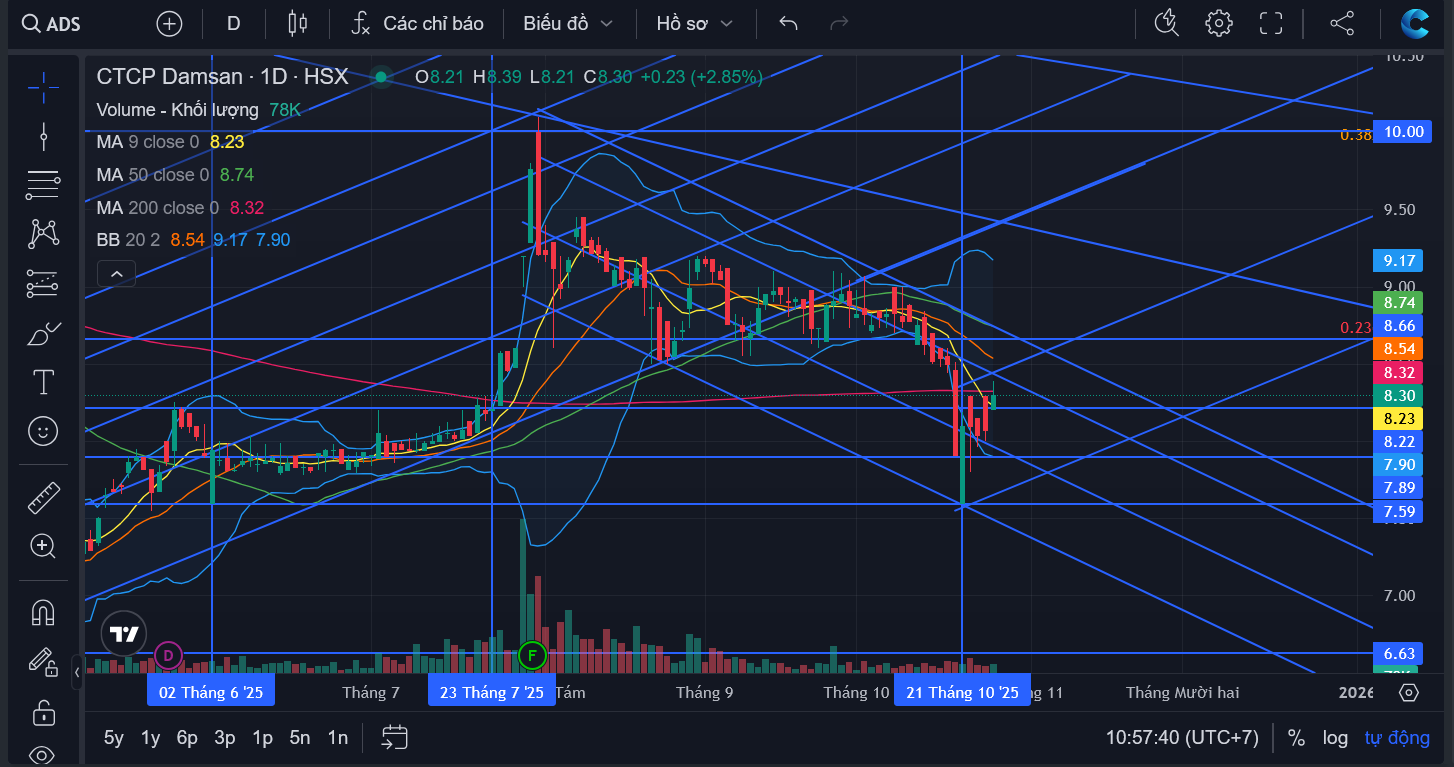Click the green market status dot
The width and height of the screenshot is (1454, 767).
tap(380, 77)
